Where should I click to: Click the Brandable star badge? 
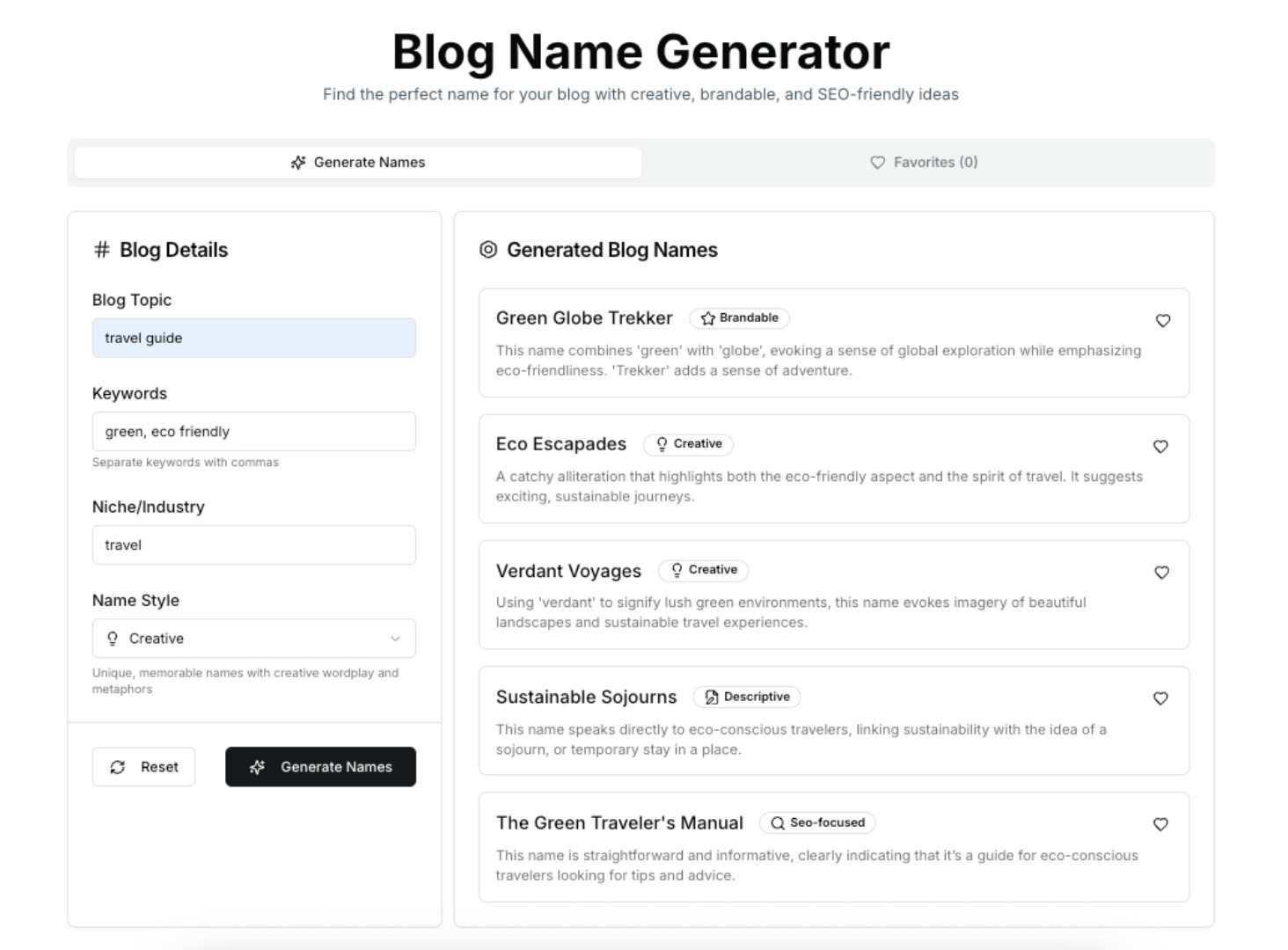click(708, 318)
